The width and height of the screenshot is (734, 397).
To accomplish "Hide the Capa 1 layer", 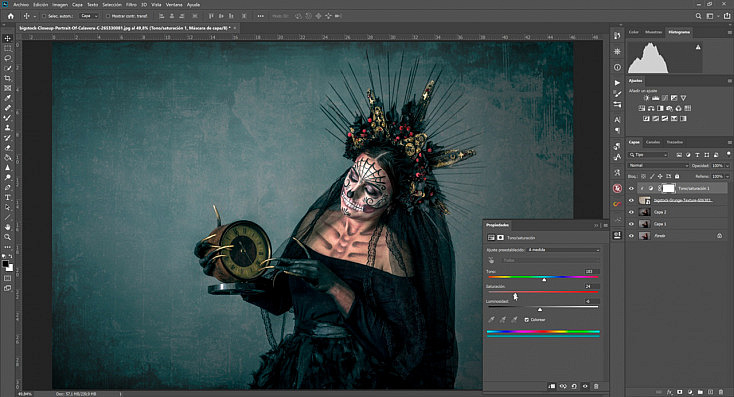I will 631,224.
